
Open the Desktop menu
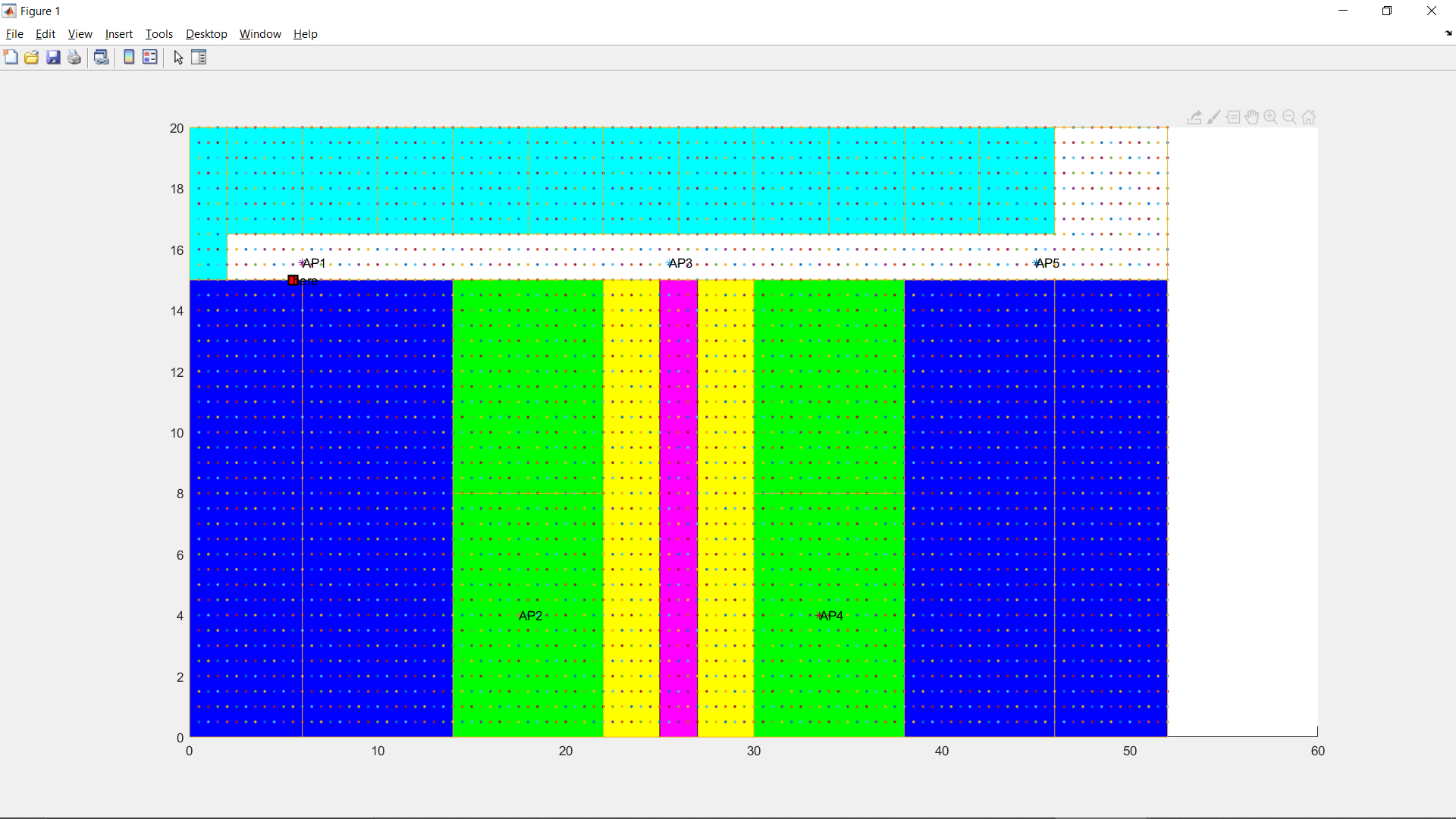(x=206, y=34)
